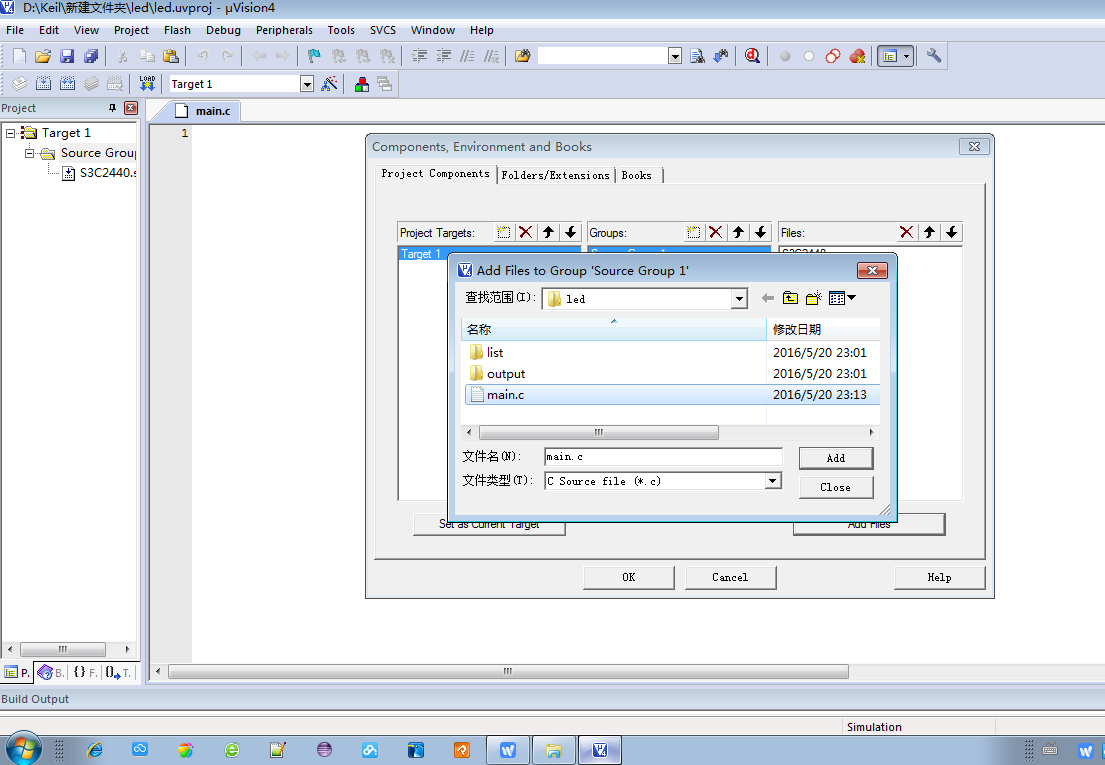Create a new file from toolbar

tap(20, 56)
